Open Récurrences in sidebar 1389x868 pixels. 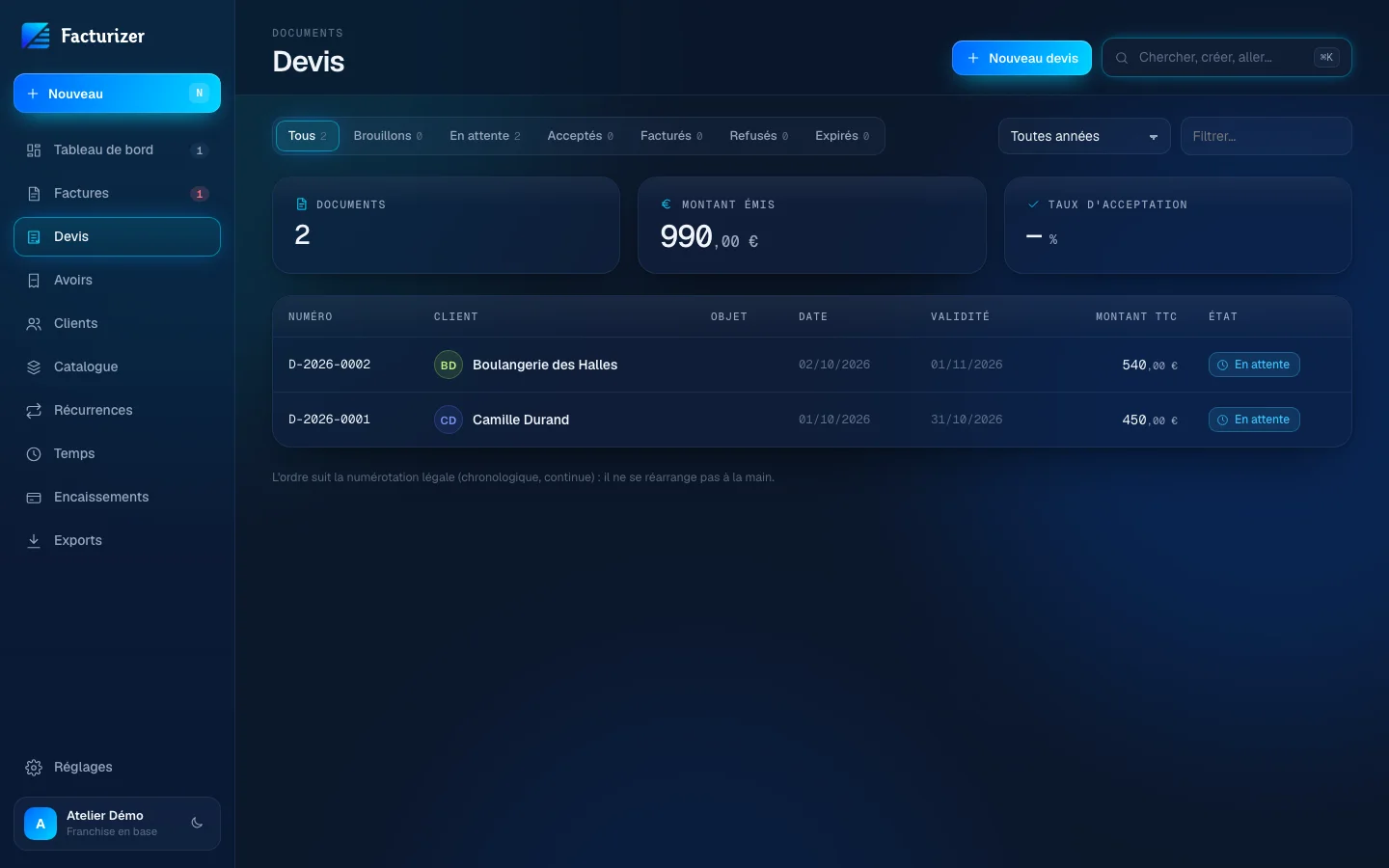(x=117, y=410)
